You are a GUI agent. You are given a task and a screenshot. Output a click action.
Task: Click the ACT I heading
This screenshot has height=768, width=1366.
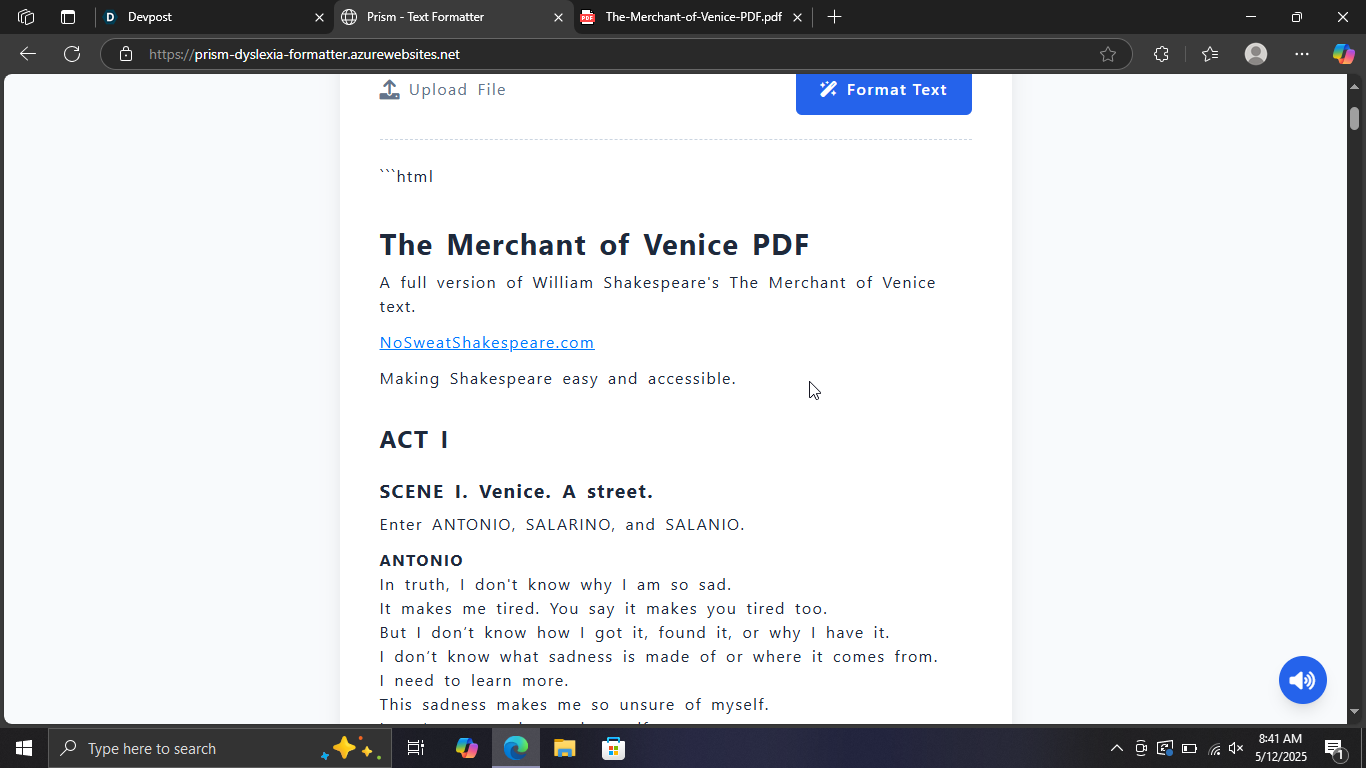(x=414, y=440)
